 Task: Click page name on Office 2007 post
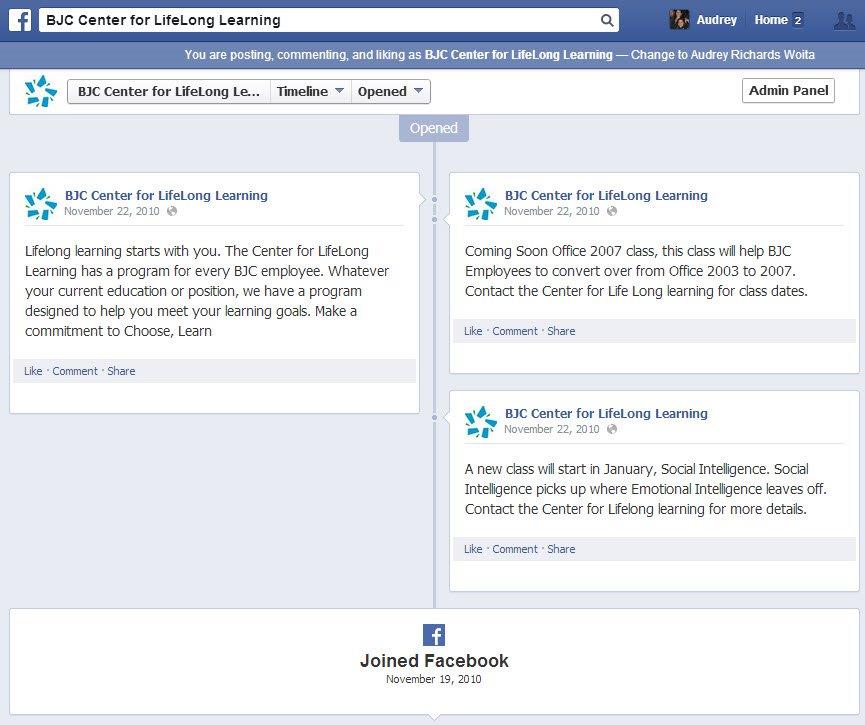click(x=606, y=195)
